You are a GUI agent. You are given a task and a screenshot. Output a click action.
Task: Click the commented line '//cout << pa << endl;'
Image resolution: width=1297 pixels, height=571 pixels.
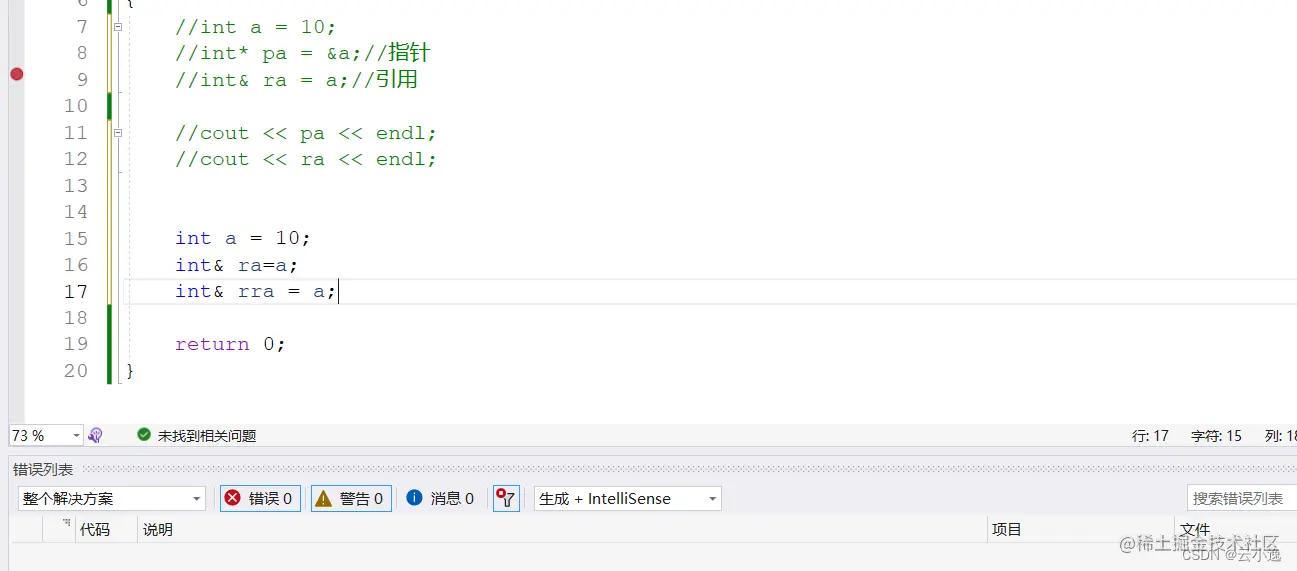coord(306,133)
